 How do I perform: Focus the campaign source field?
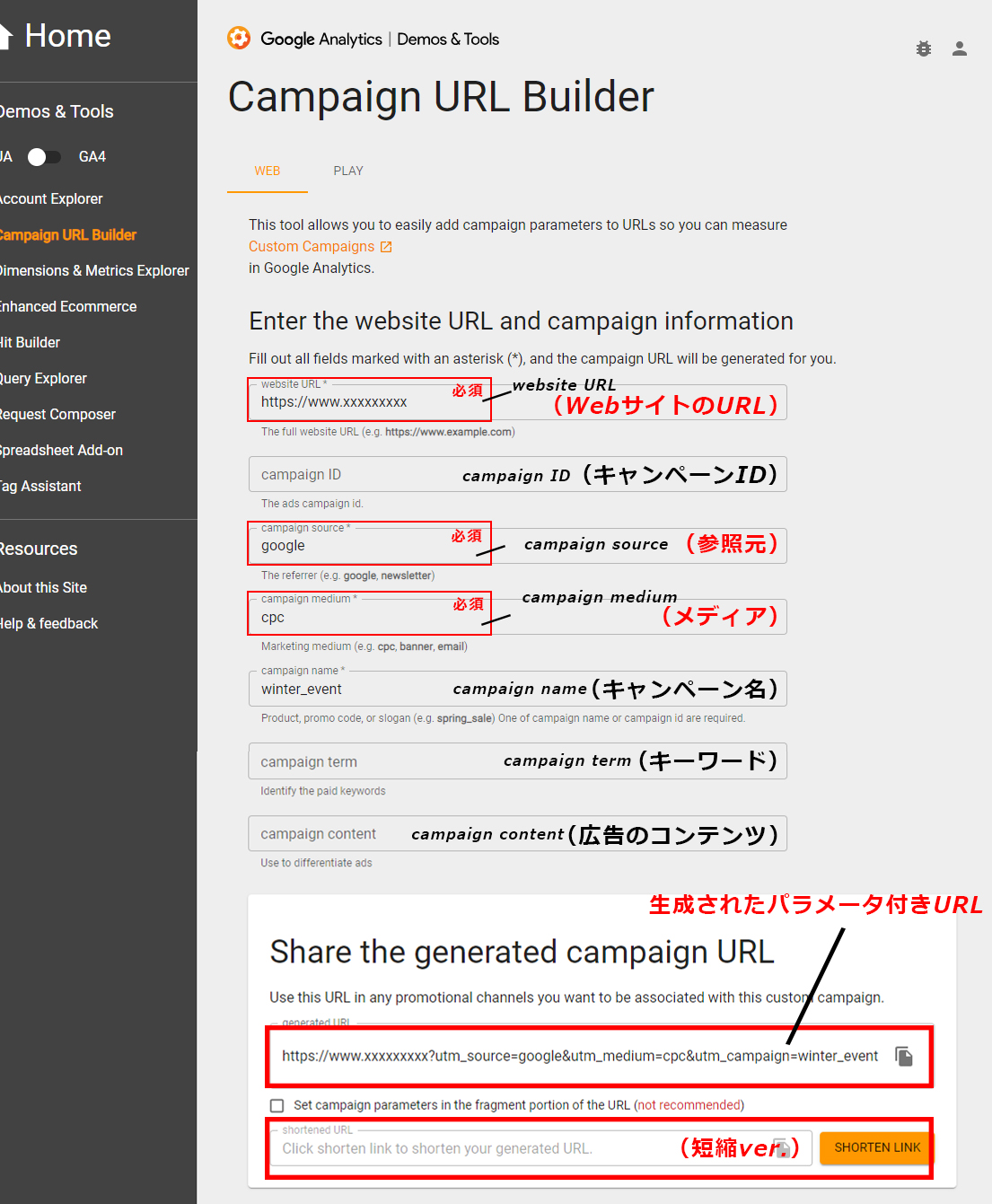pyautogui.click(x=518, y=546)
